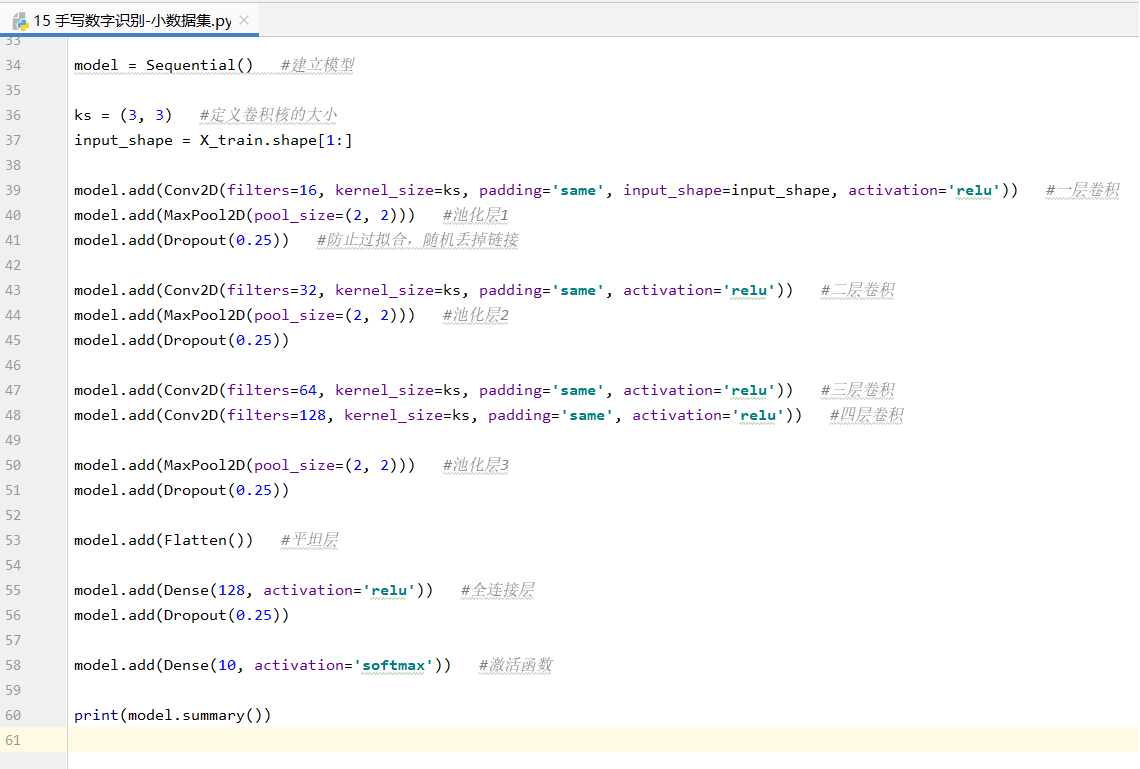Viewport: 1140px width, 769px height.
Task: Click 'model.add(Flatten())' line
Action: [164, 540]
